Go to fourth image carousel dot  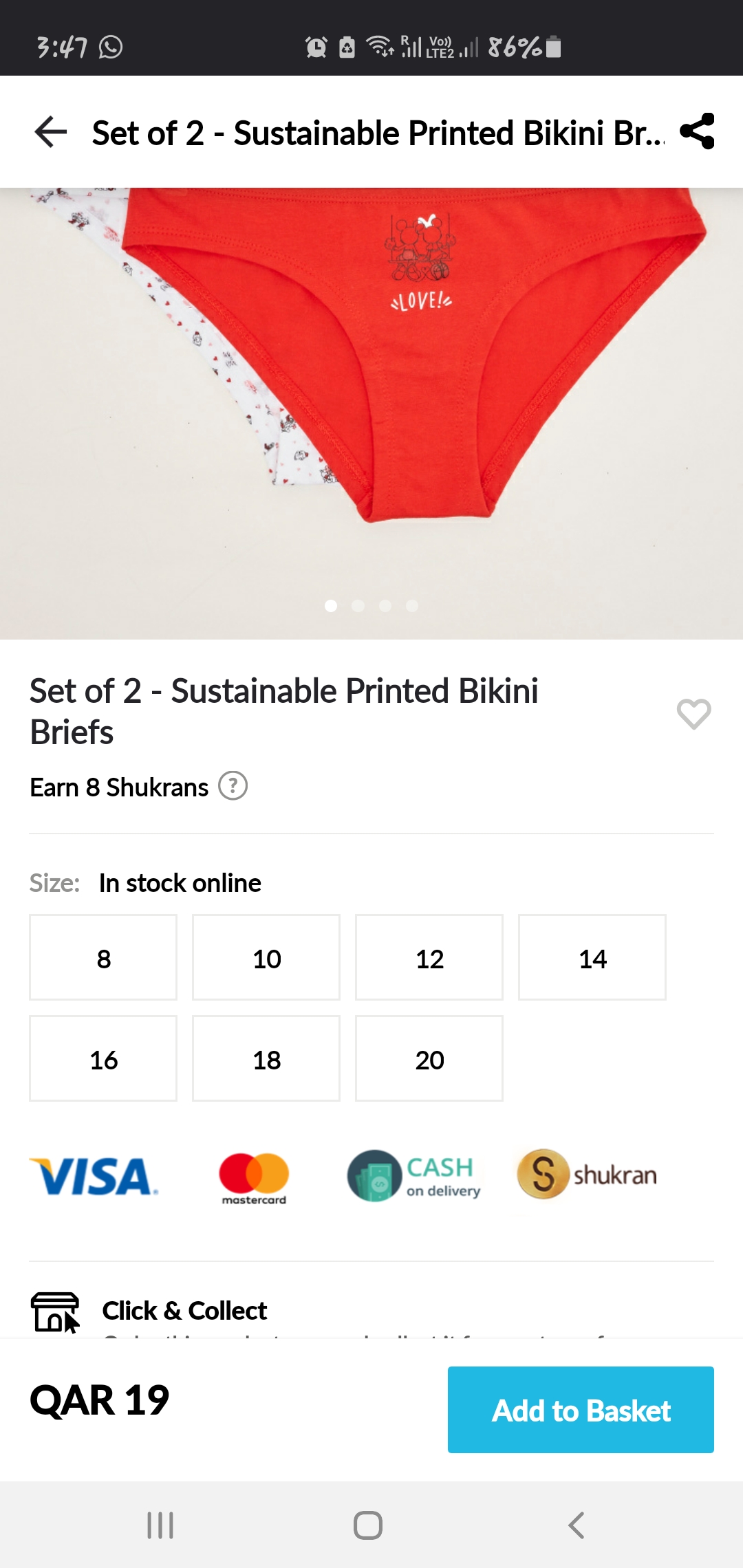coord(412,606)
